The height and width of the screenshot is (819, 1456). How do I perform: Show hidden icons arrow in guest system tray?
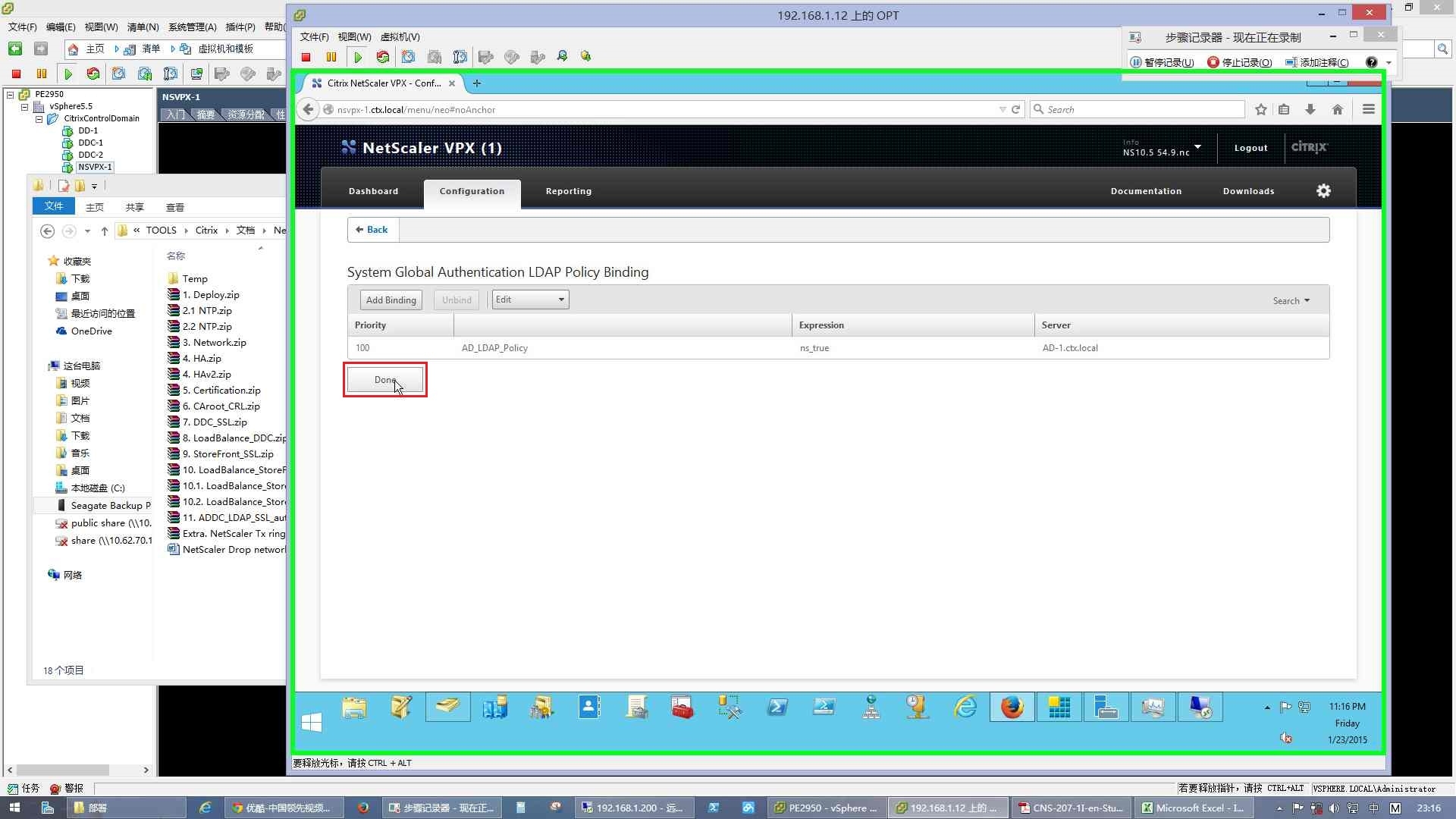click(x=1267, y=708)
